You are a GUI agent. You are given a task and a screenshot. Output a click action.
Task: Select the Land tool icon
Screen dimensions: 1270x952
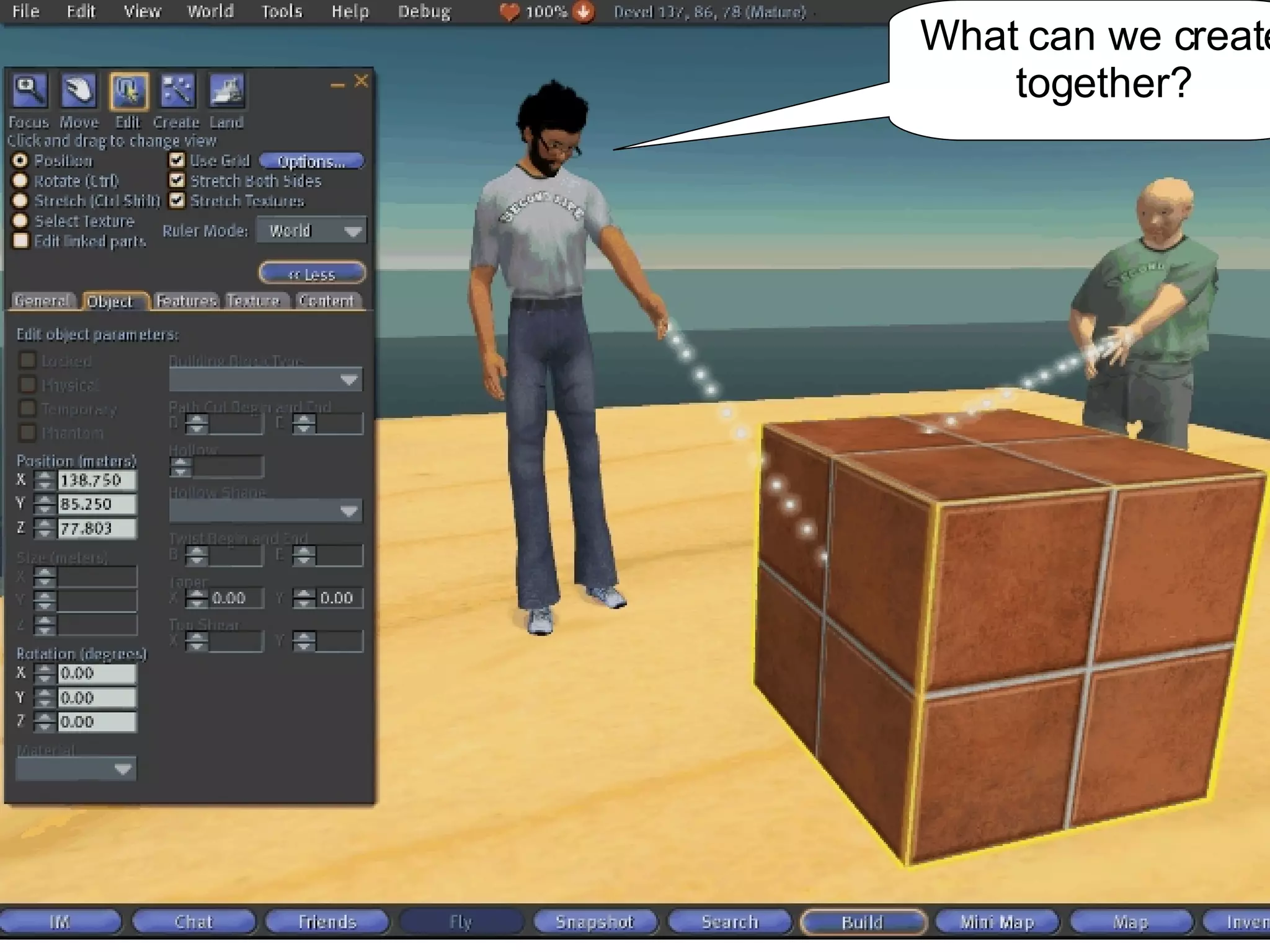[x=226, y=91]
